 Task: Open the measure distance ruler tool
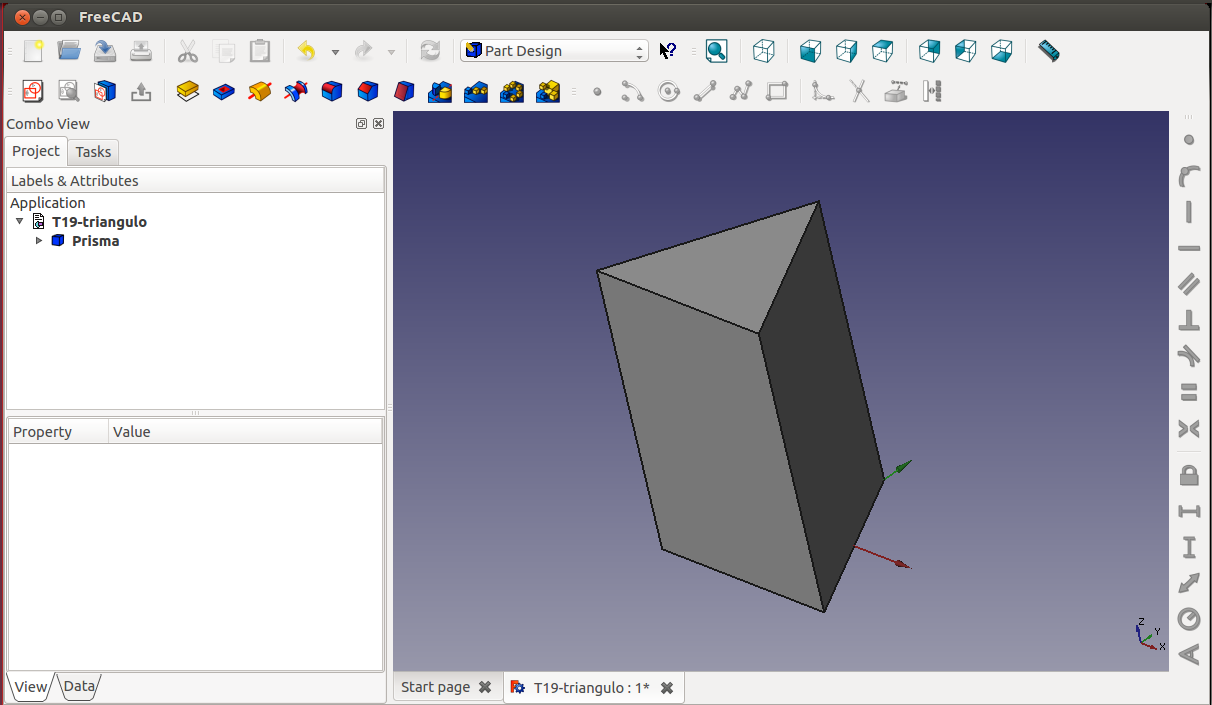[1048, 51]
